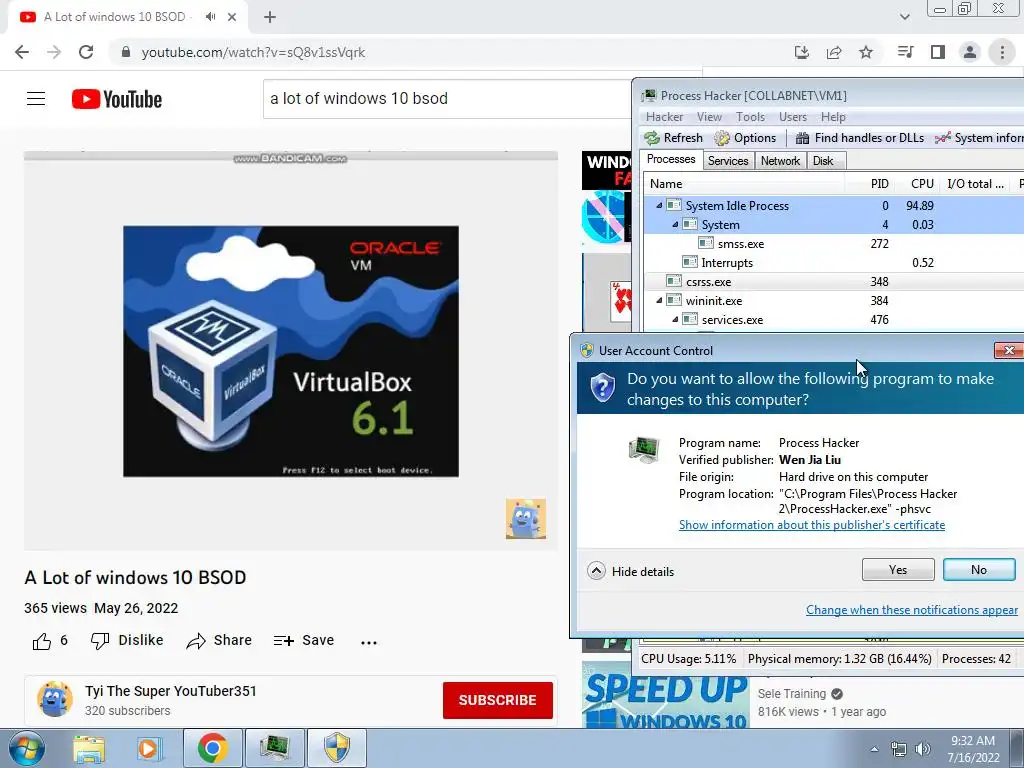The image size is (1024, 768).
Task: Click the Chrome forward arrow
Action: point(54,52)
